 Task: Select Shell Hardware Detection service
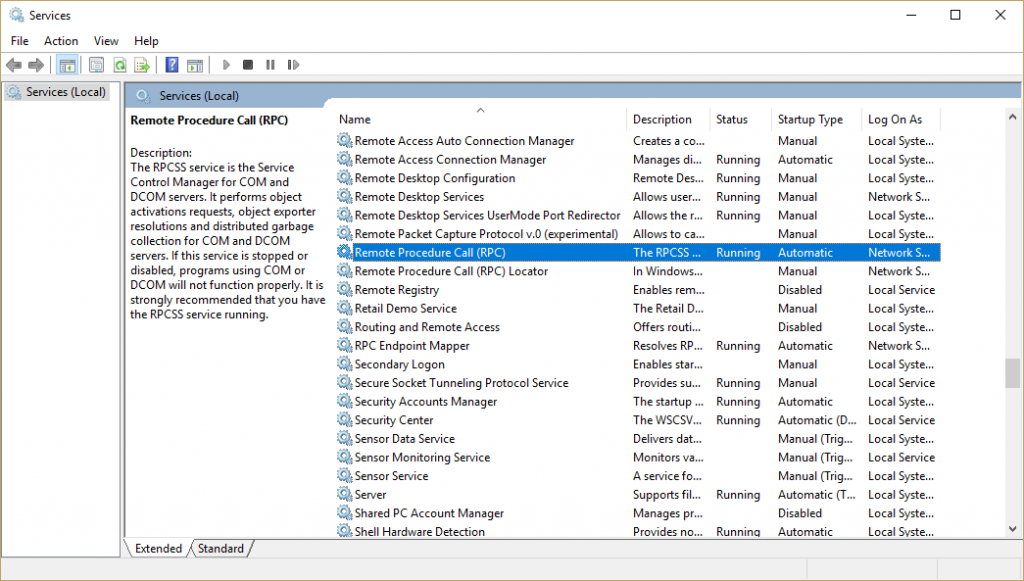click(x=420, y=531)
